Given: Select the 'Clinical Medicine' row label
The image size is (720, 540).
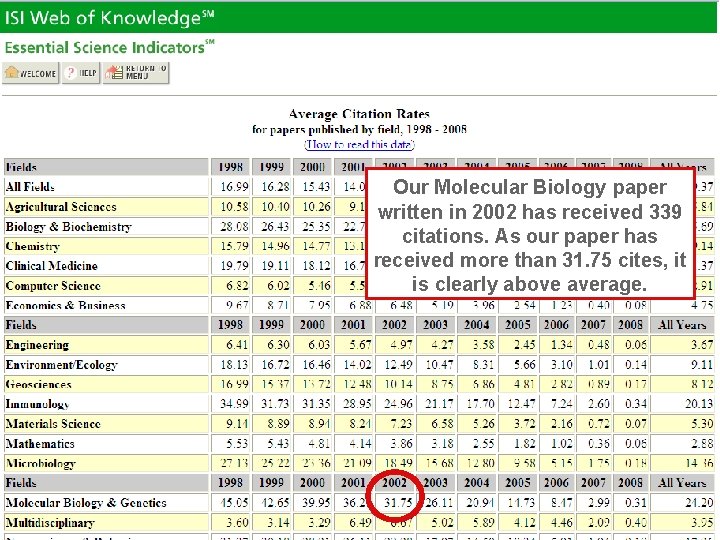Looking at the screenshot, I should click(x=51, y=266).
